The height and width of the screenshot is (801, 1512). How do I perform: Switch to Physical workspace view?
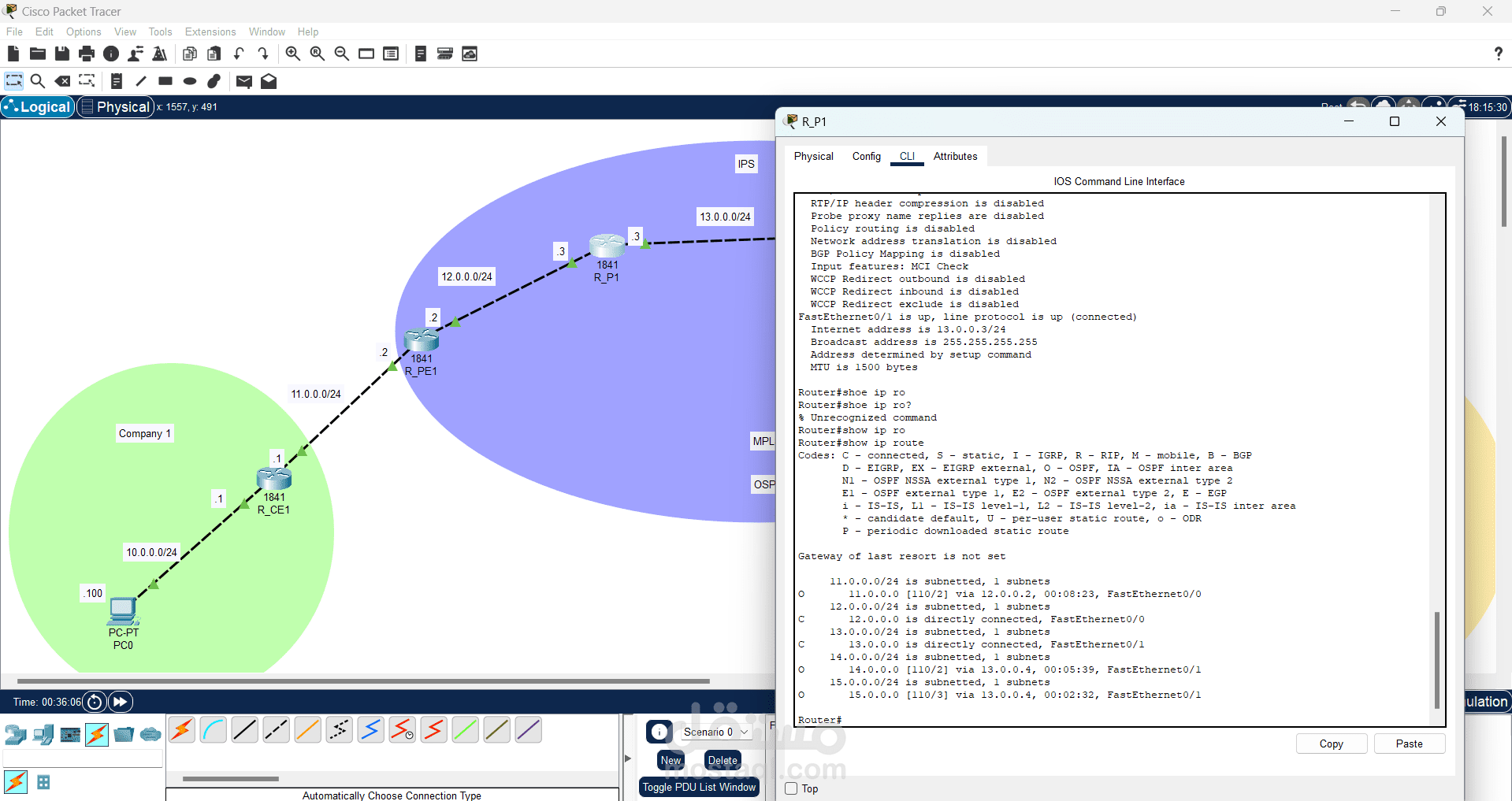(115, 107)
